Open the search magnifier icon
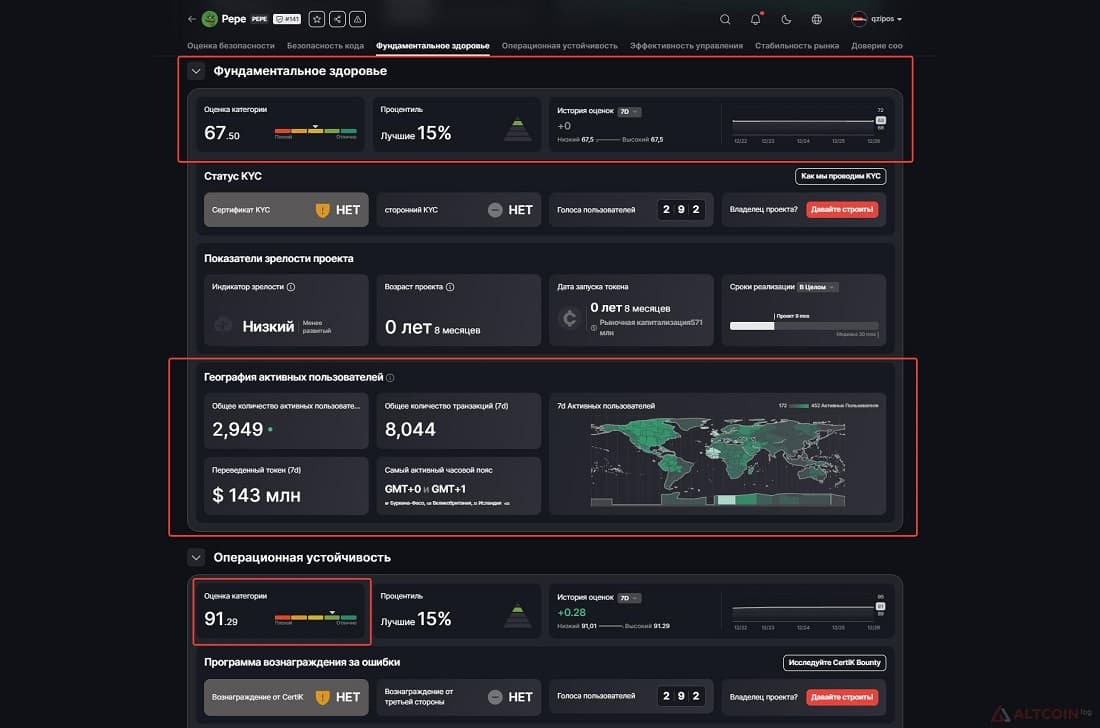 [x=725, y=20]
